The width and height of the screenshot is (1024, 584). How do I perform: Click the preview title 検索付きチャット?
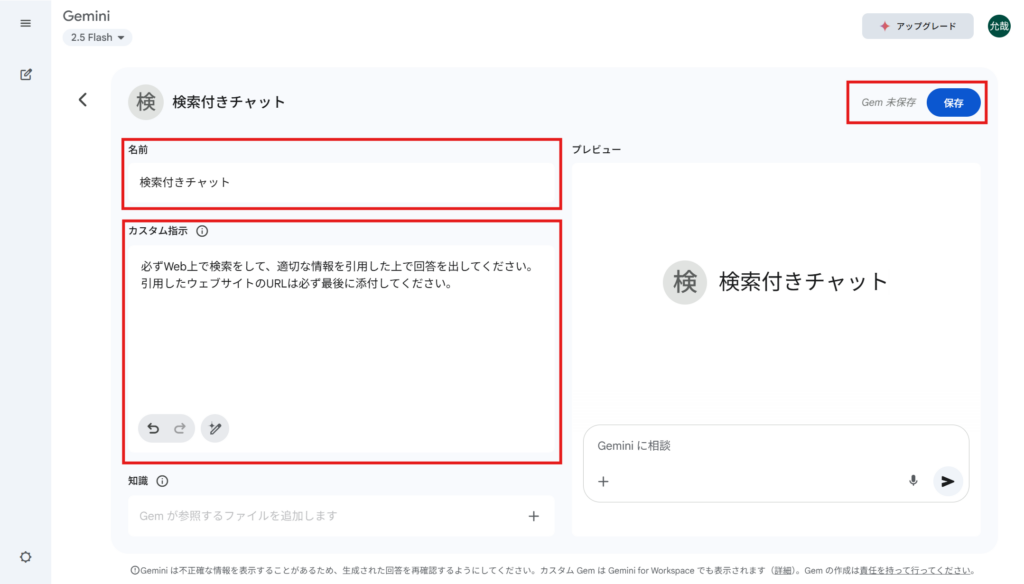[x=803, y=282]
